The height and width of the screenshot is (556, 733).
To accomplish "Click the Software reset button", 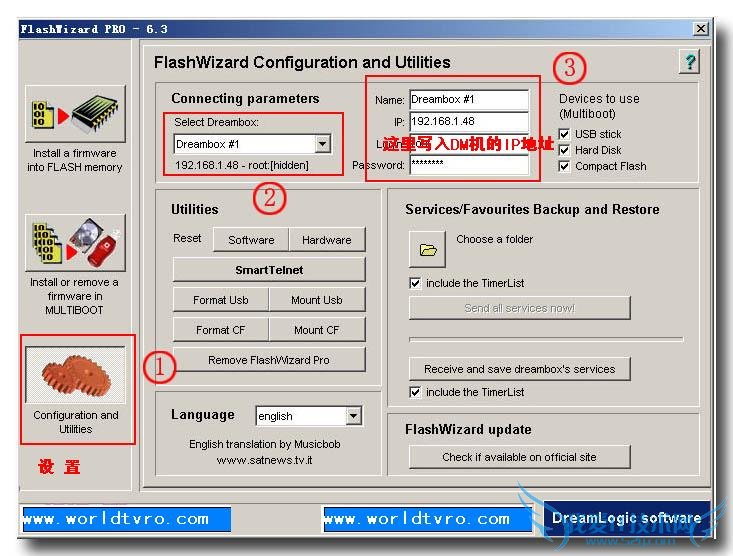I will (251, 240).
